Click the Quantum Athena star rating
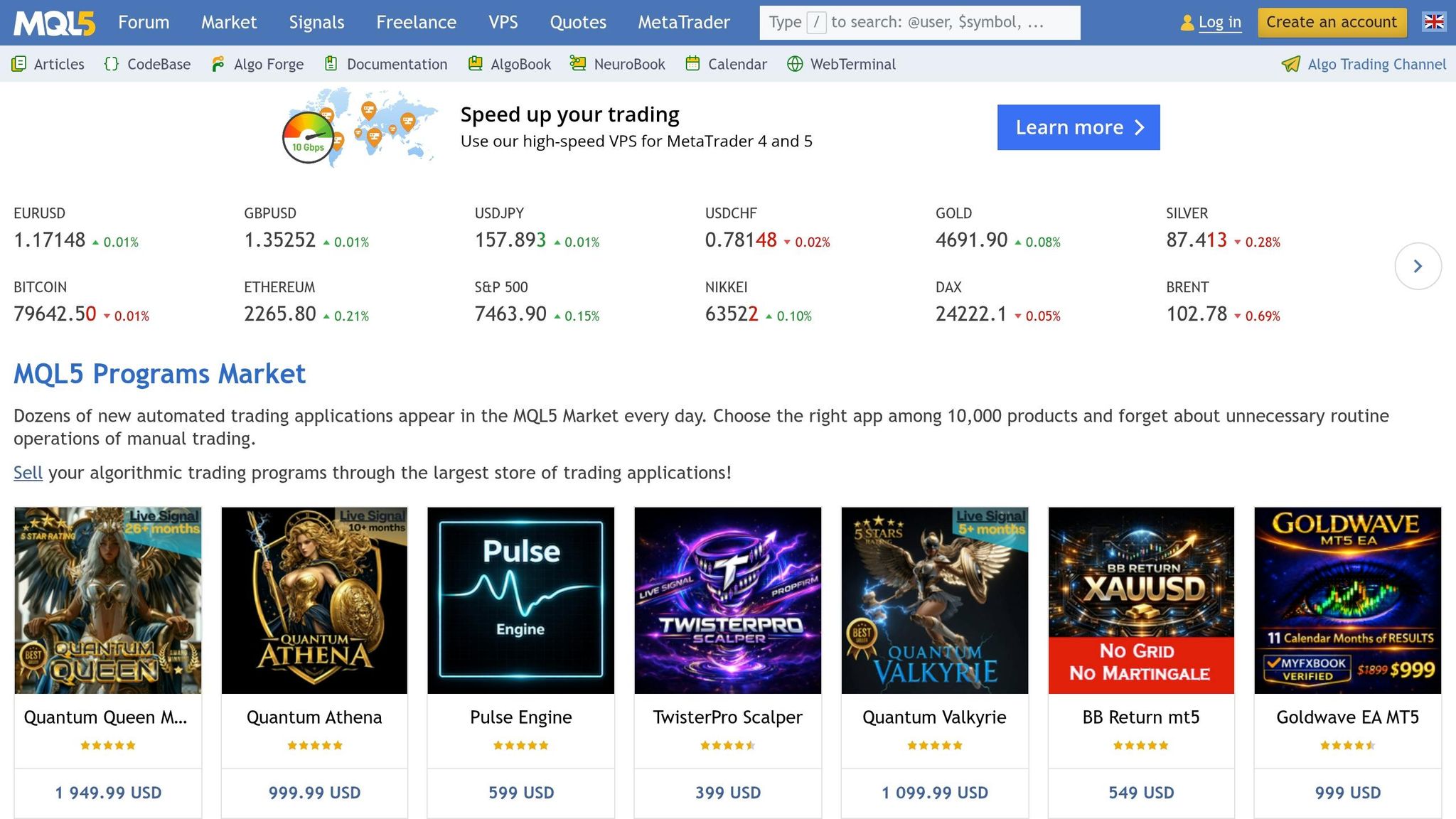The image size is (1456, 819). pyautogui.click(x=314, y=745)
